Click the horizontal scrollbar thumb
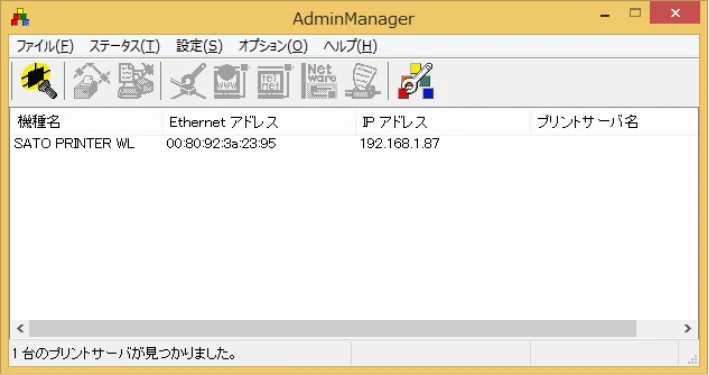The width and height of the screenshot is (709, 375). 333,328
